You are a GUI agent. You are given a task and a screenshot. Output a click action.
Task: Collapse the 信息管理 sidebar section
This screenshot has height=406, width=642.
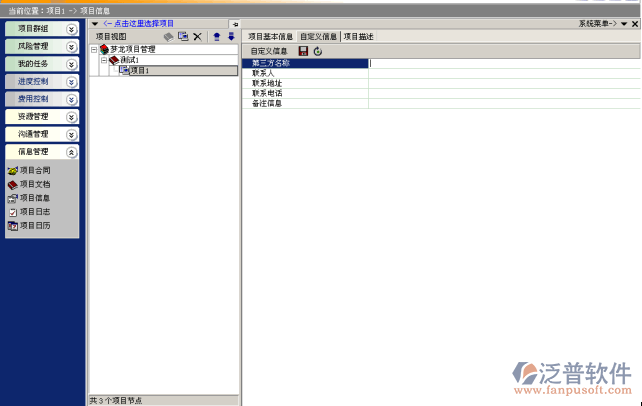click(x=72, y=152)
